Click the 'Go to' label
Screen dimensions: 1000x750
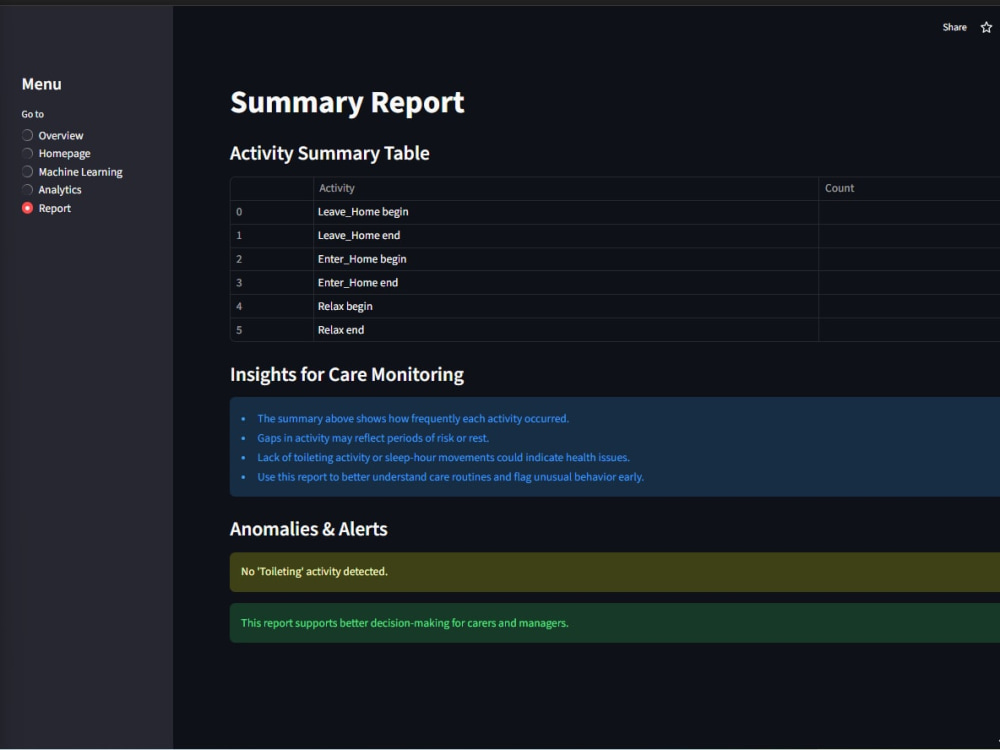[x=33, y=114]
